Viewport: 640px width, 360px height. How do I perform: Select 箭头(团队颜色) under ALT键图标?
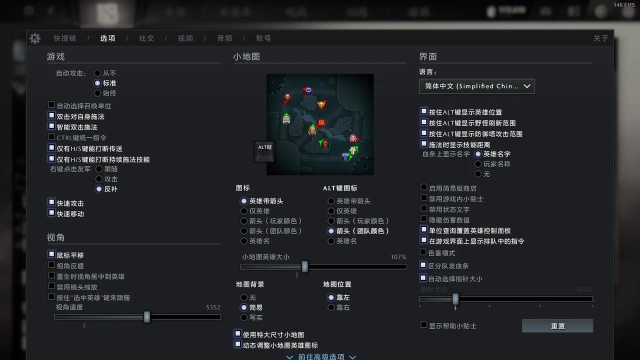pos(331,231)
